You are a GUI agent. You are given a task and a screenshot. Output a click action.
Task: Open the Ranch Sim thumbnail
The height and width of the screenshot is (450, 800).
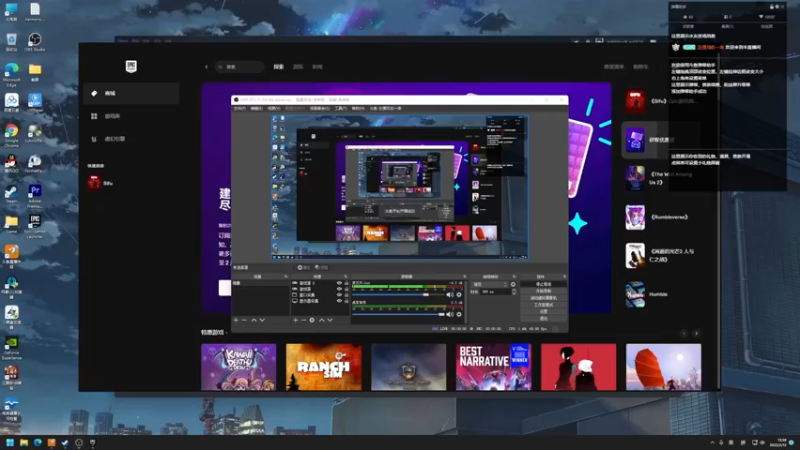(x=323, y=367)
